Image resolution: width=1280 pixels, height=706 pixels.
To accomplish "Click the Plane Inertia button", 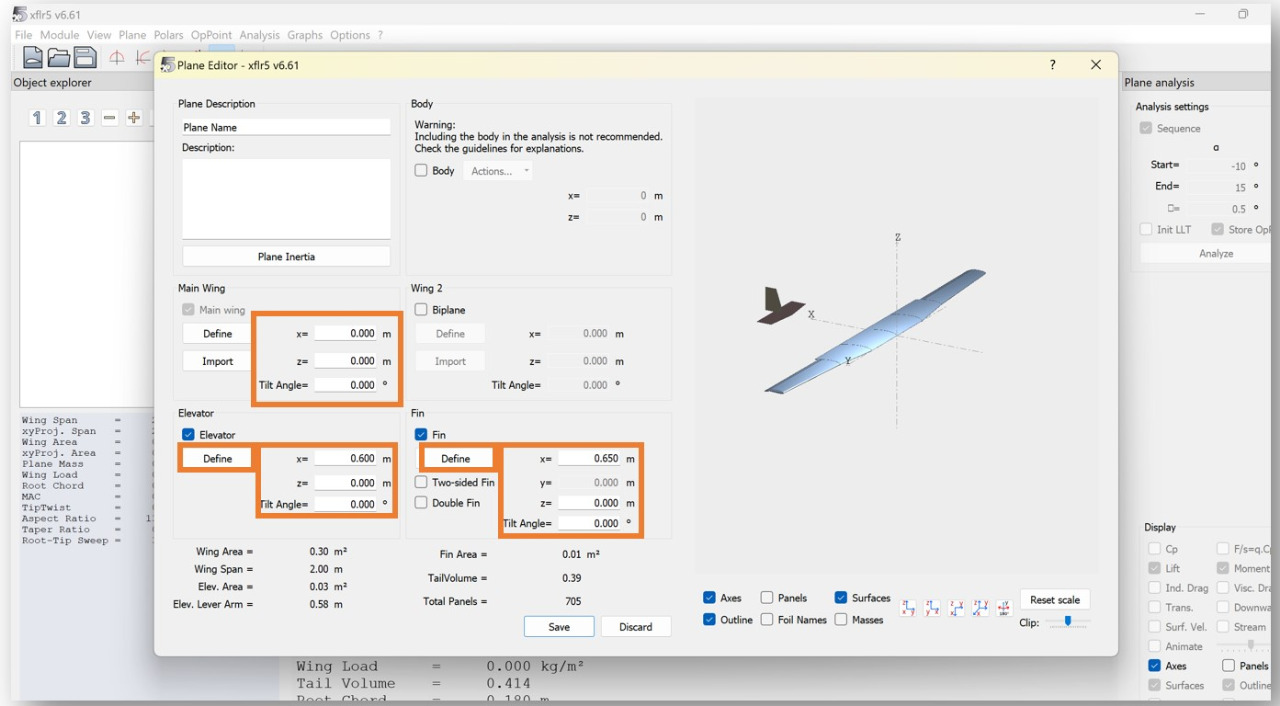I will (x=286, y=257).
